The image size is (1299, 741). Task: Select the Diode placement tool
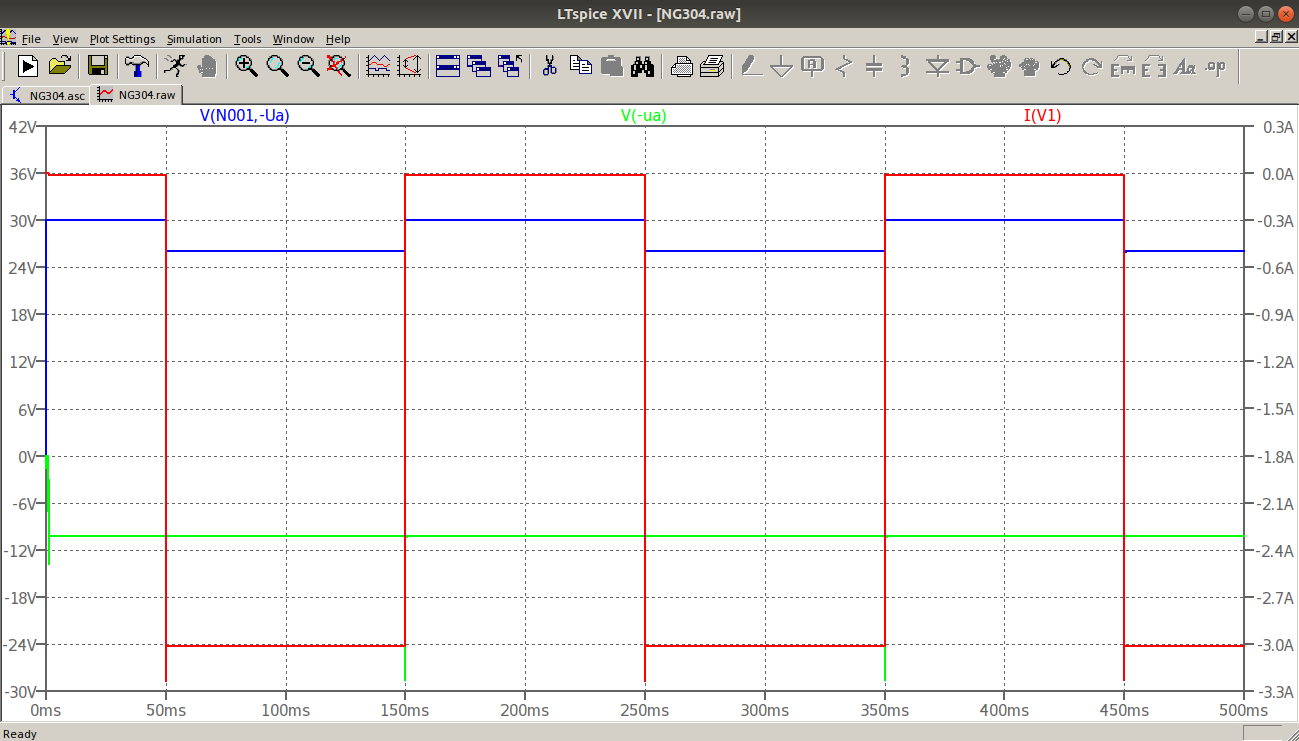pos(937,66)
